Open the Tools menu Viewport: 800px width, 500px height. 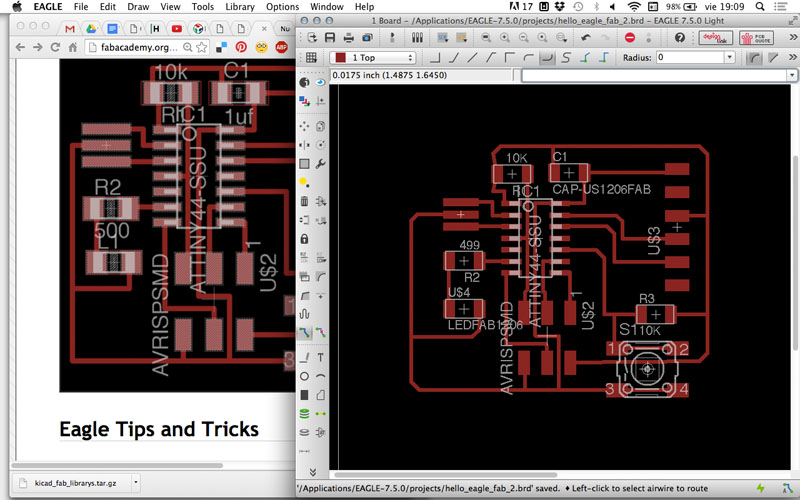203,7
